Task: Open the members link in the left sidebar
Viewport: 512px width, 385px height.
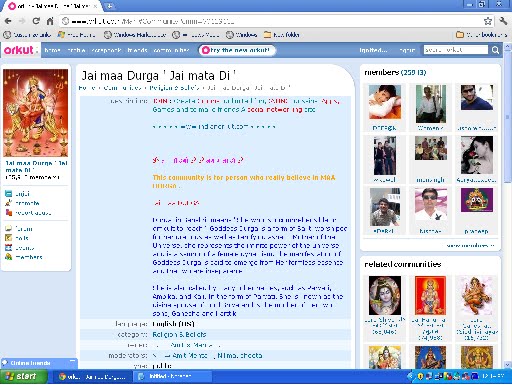Action: pos(29,257)
